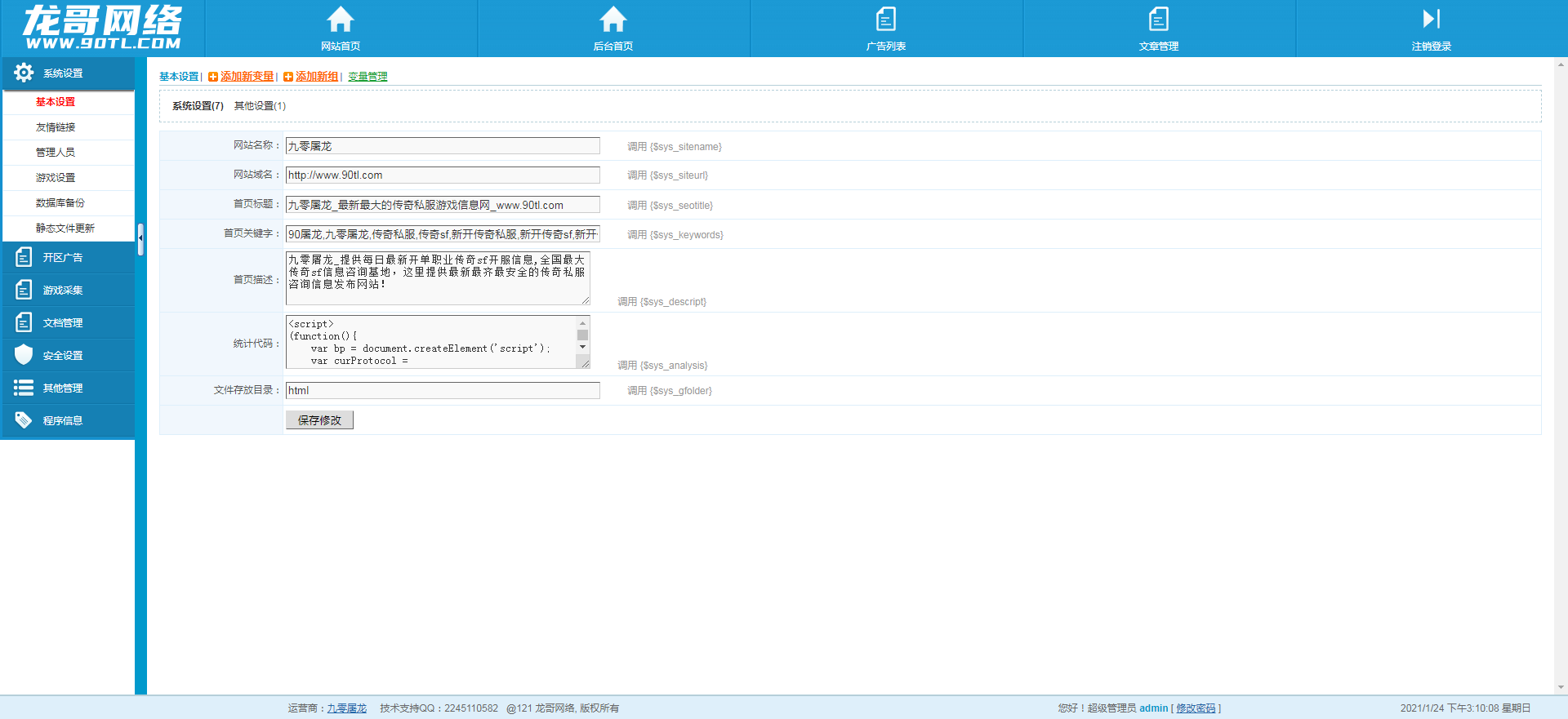Focus the 文件存放目录 input field

(x=443, y=391)
